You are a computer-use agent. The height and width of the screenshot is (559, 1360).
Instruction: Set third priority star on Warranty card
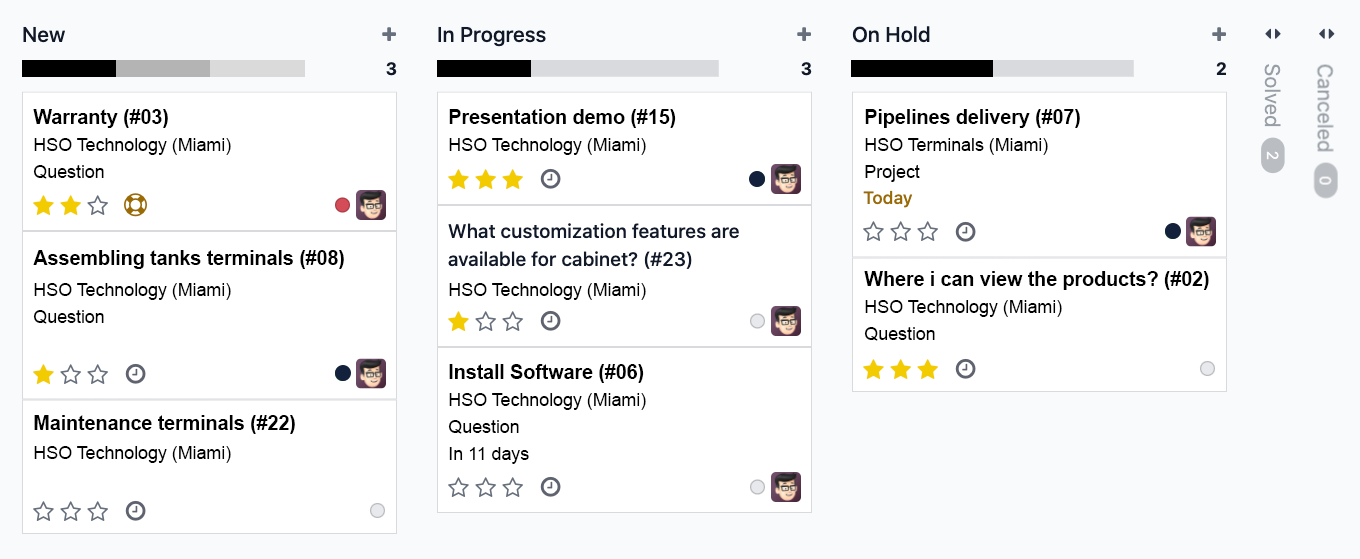coord(98,206)
